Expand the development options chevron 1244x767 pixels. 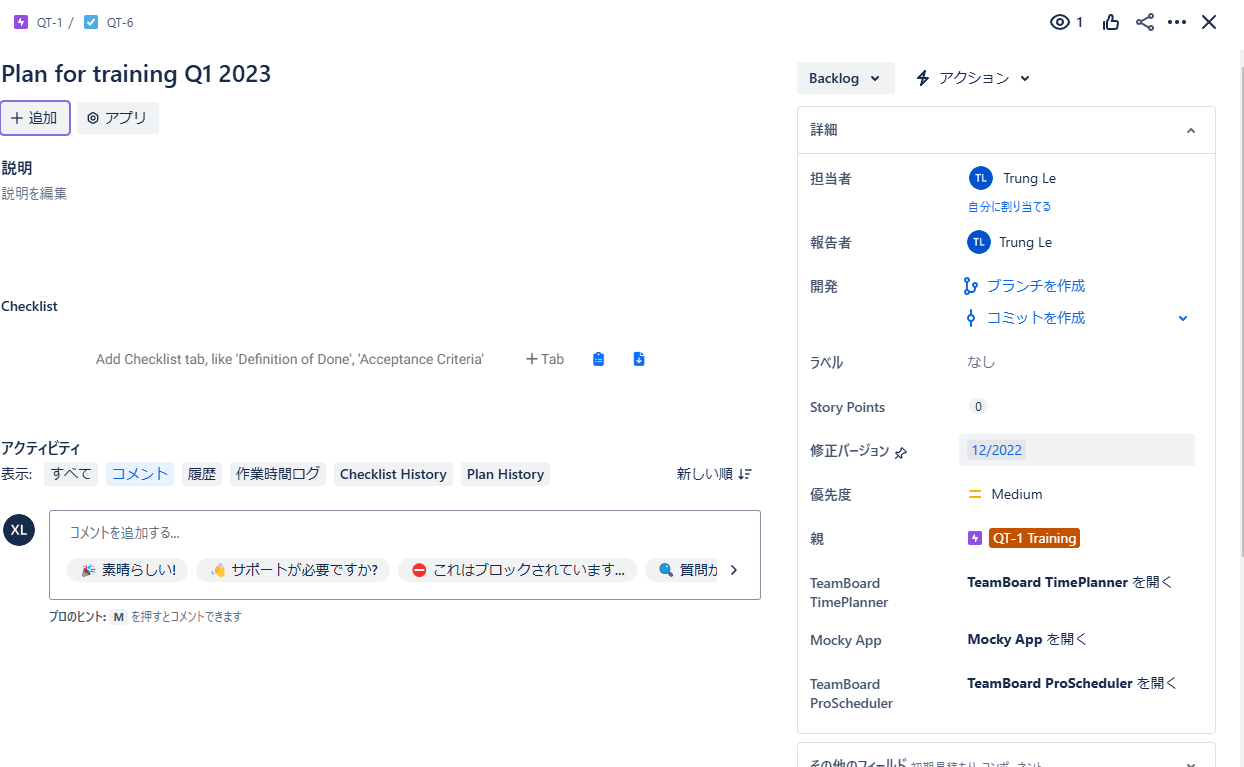pos(1183,318)
